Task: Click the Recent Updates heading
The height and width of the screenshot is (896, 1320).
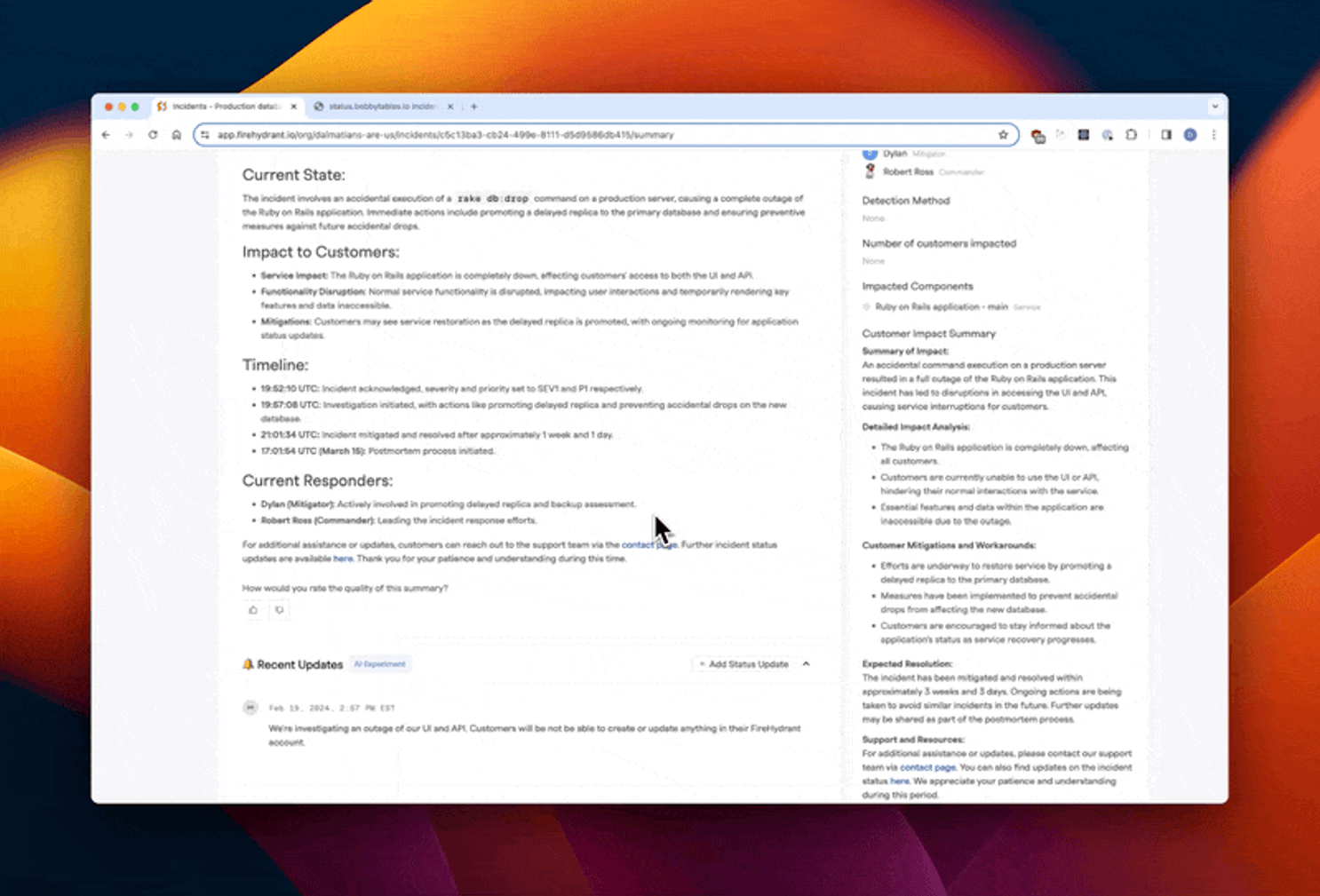Action: (x=299, y=664)
